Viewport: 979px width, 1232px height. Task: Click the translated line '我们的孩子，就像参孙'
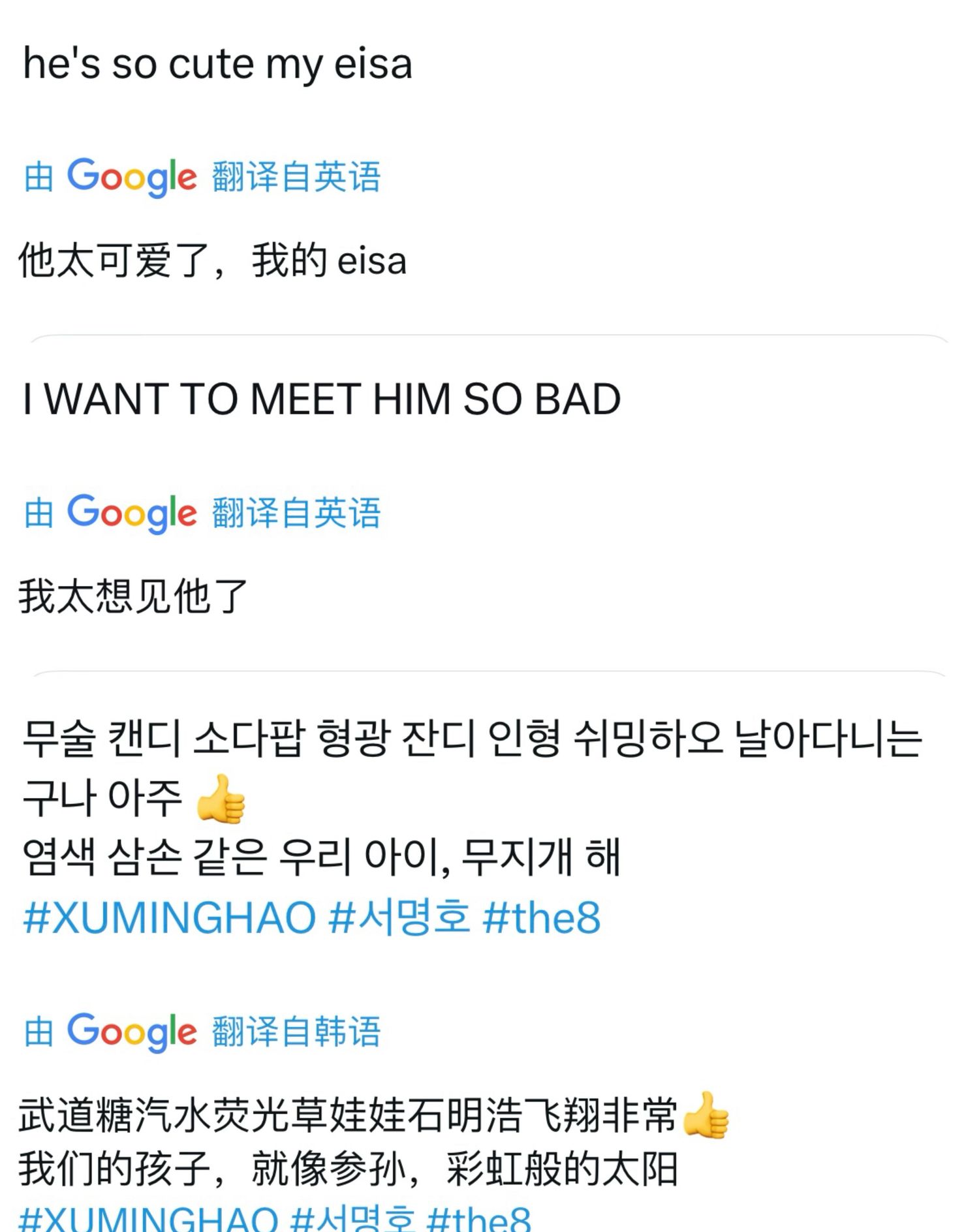point(213,1169)
